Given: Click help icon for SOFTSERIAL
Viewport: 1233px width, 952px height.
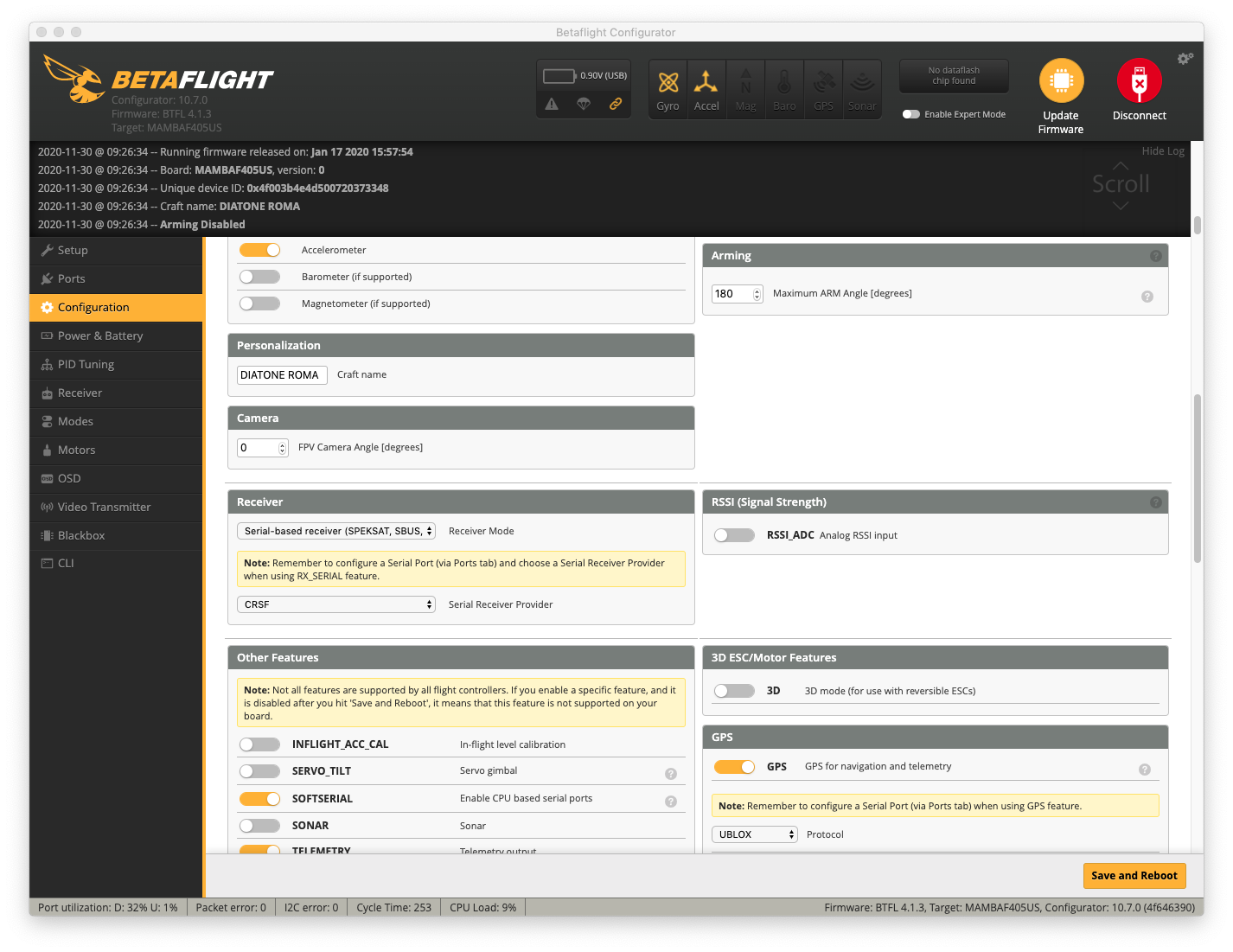Looking at the screenshot, I should tap(670, 802).
